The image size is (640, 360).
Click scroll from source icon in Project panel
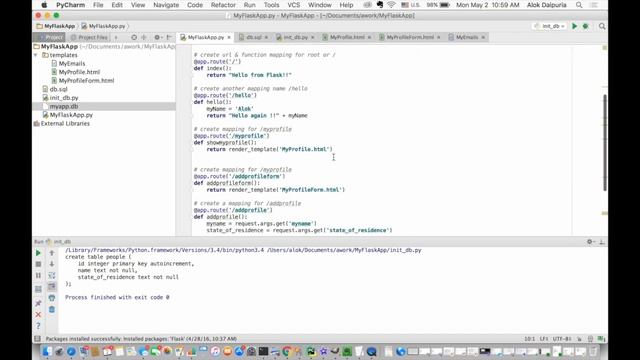(134, 37)
